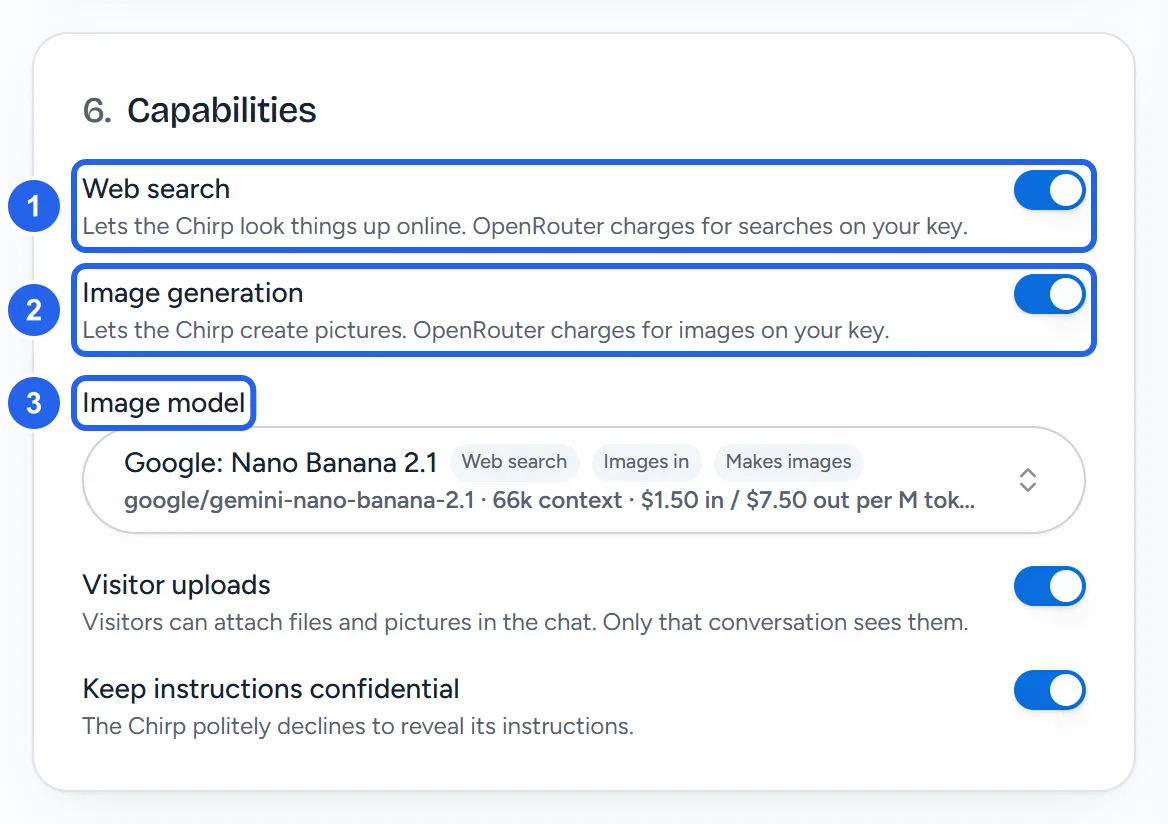Click the 'Image model' label
This screenshot has width=1168, height=824.
(163, 403)
